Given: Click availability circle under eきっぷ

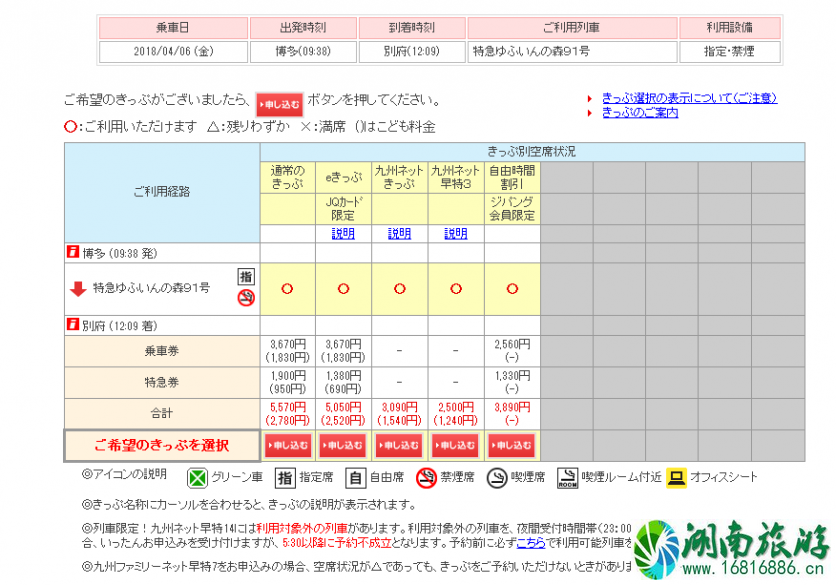Looking at the screenshot, I should tap(343, 289).
